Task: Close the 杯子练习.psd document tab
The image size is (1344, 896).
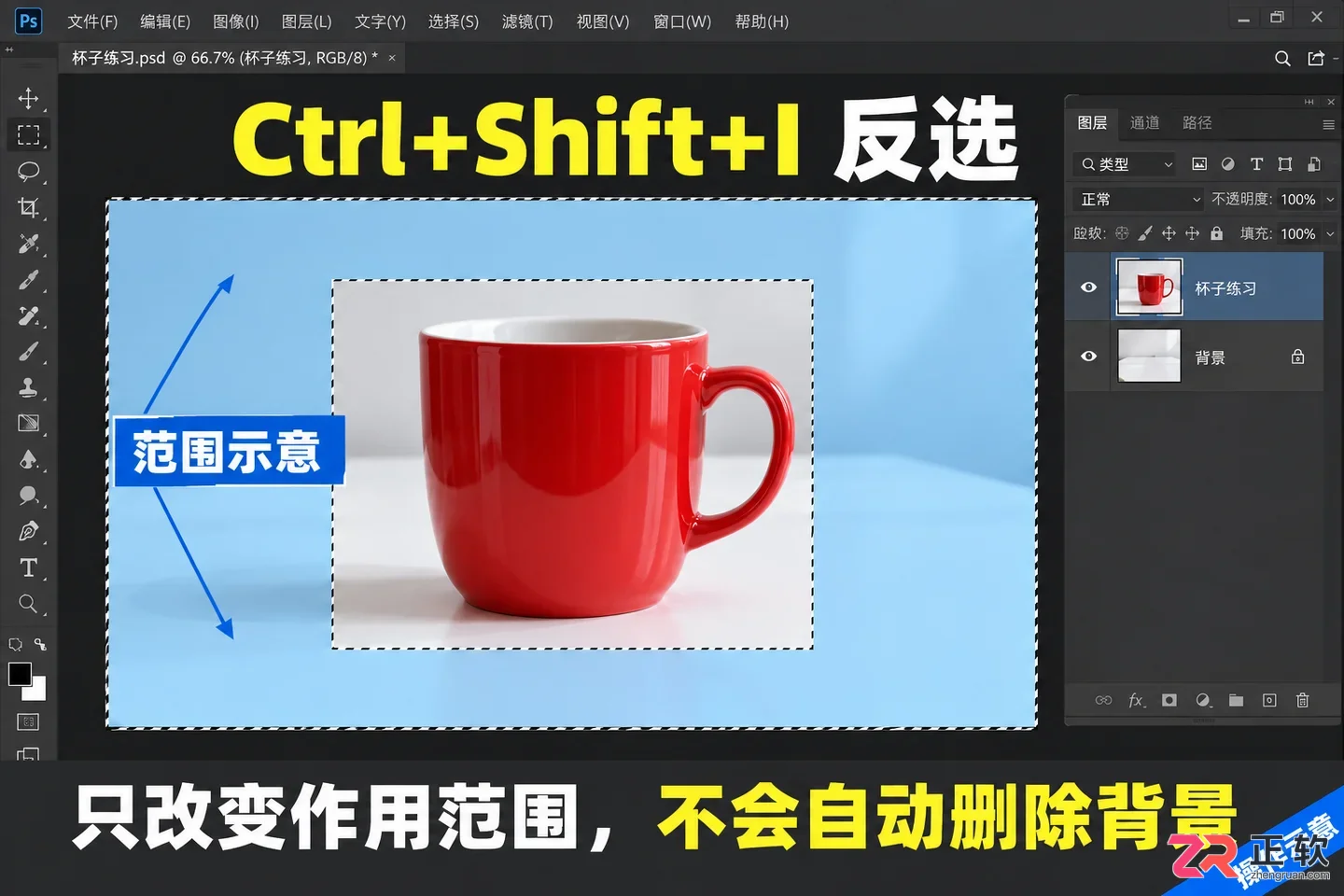Action: point(392,58)
